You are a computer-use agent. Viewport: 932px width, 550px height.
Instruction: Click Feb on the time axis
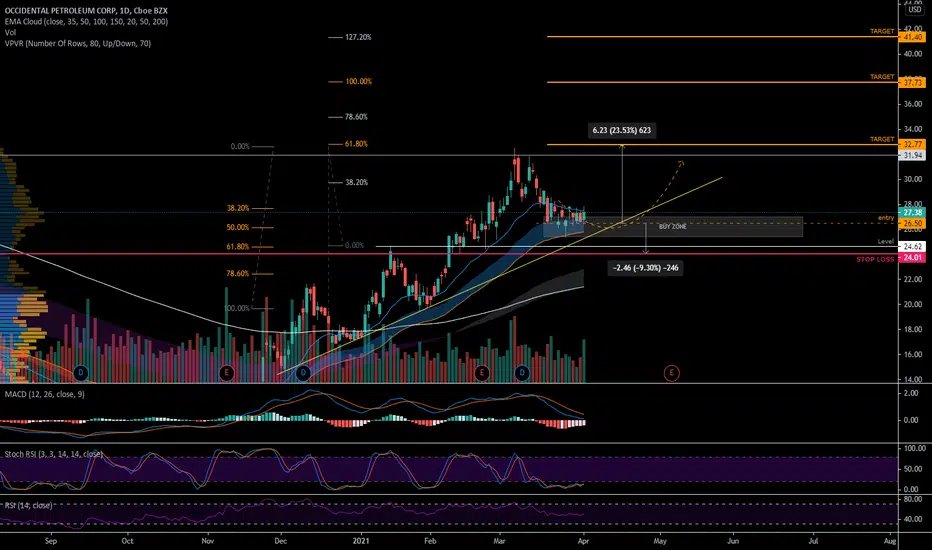[x=430, y=541]
